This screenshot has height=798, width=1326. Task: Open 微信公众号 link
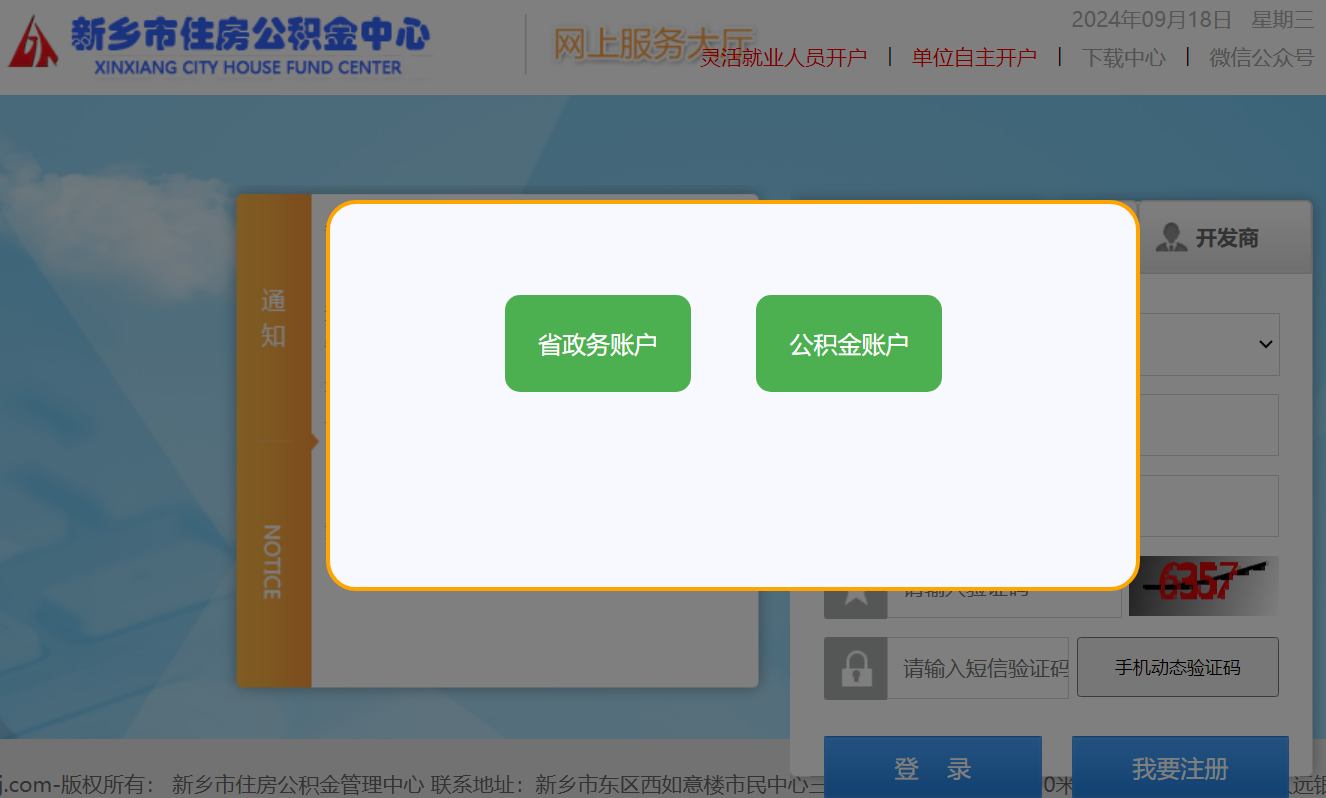[1260, 58]
